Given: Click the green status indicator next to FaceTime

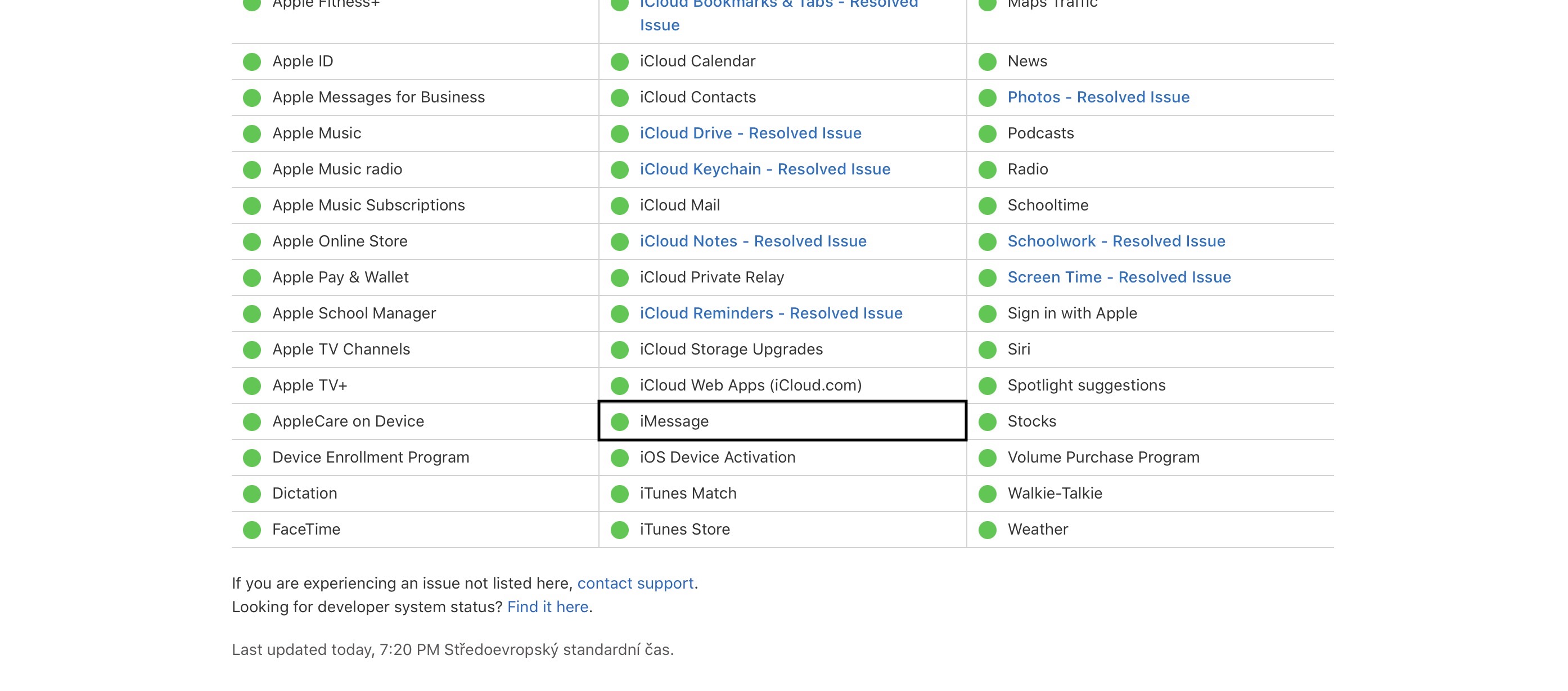Looking at the screenshot, I should [x=252, y=530].
